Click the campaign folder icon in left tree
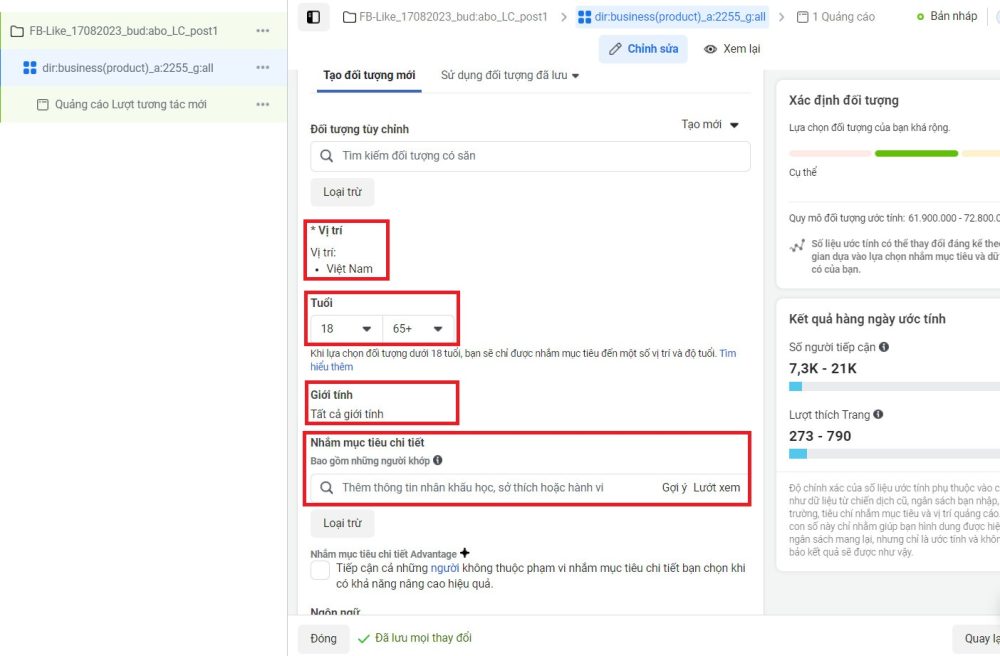 point(17,31)
